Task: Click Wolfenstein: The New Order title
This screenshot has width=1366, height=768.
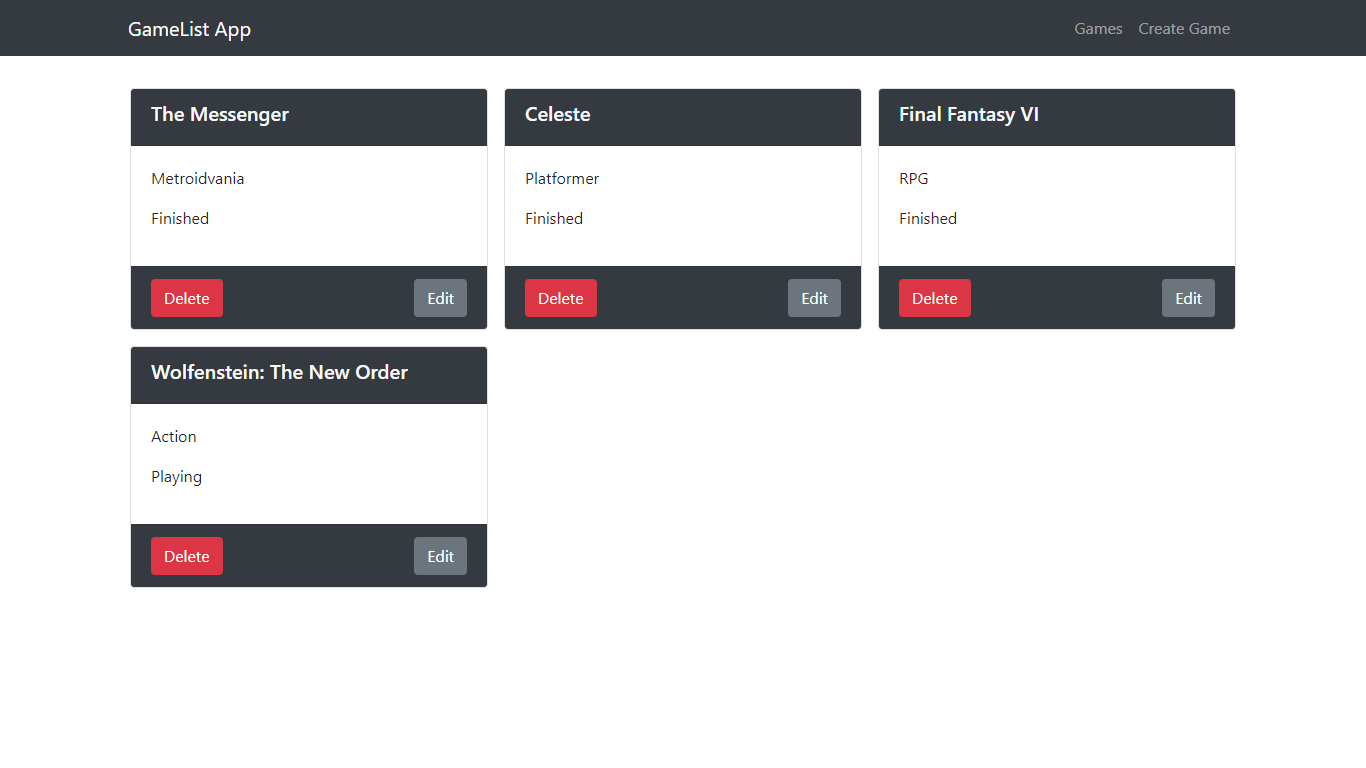Action: coord(279,372)
